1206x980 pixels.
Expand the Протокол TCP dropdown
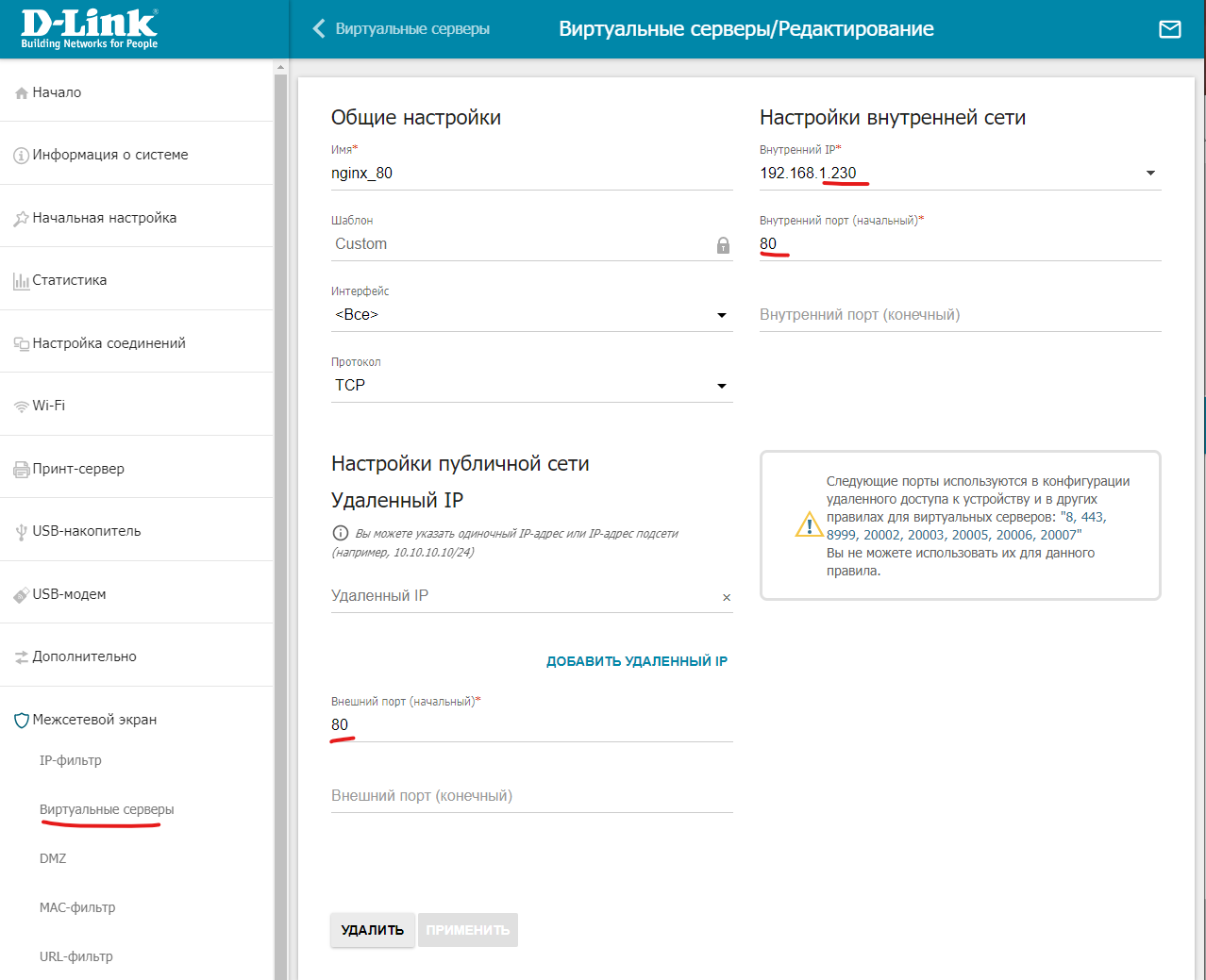click(x=721, y=386)
